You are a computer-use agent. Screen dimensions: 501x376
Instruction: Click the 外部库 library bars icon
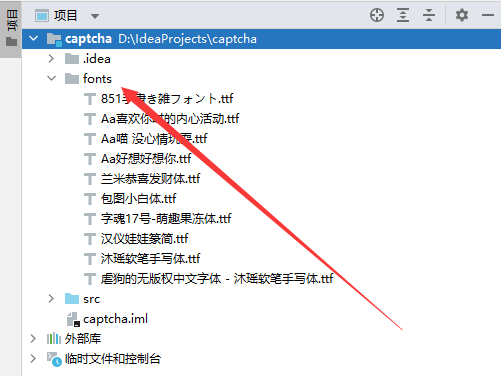tap(54, 339)
